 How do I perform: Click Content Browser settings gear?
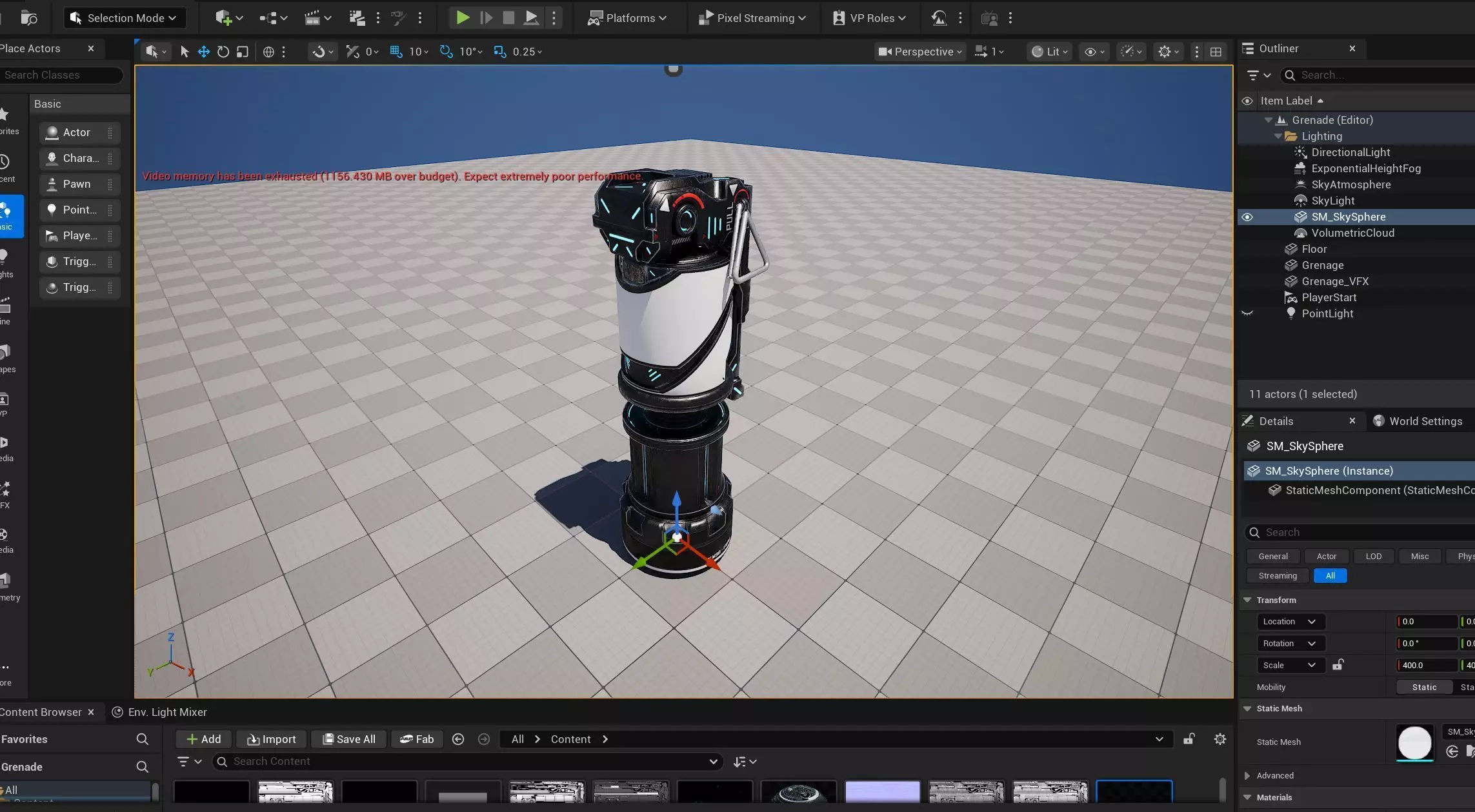1220,739
